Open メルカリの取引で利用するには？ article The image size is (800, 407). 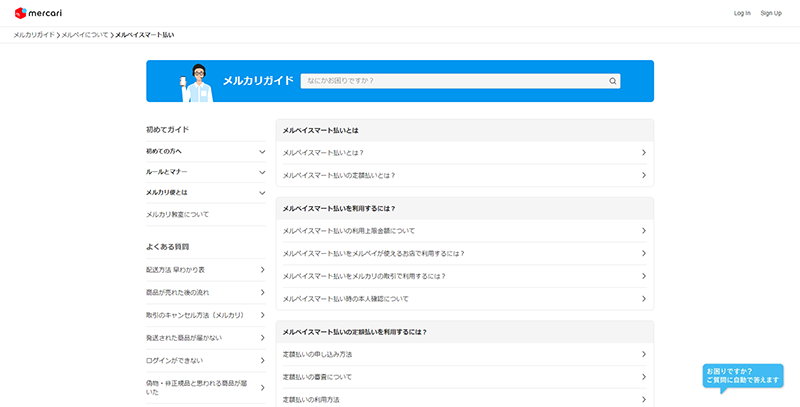pos(465,276)
